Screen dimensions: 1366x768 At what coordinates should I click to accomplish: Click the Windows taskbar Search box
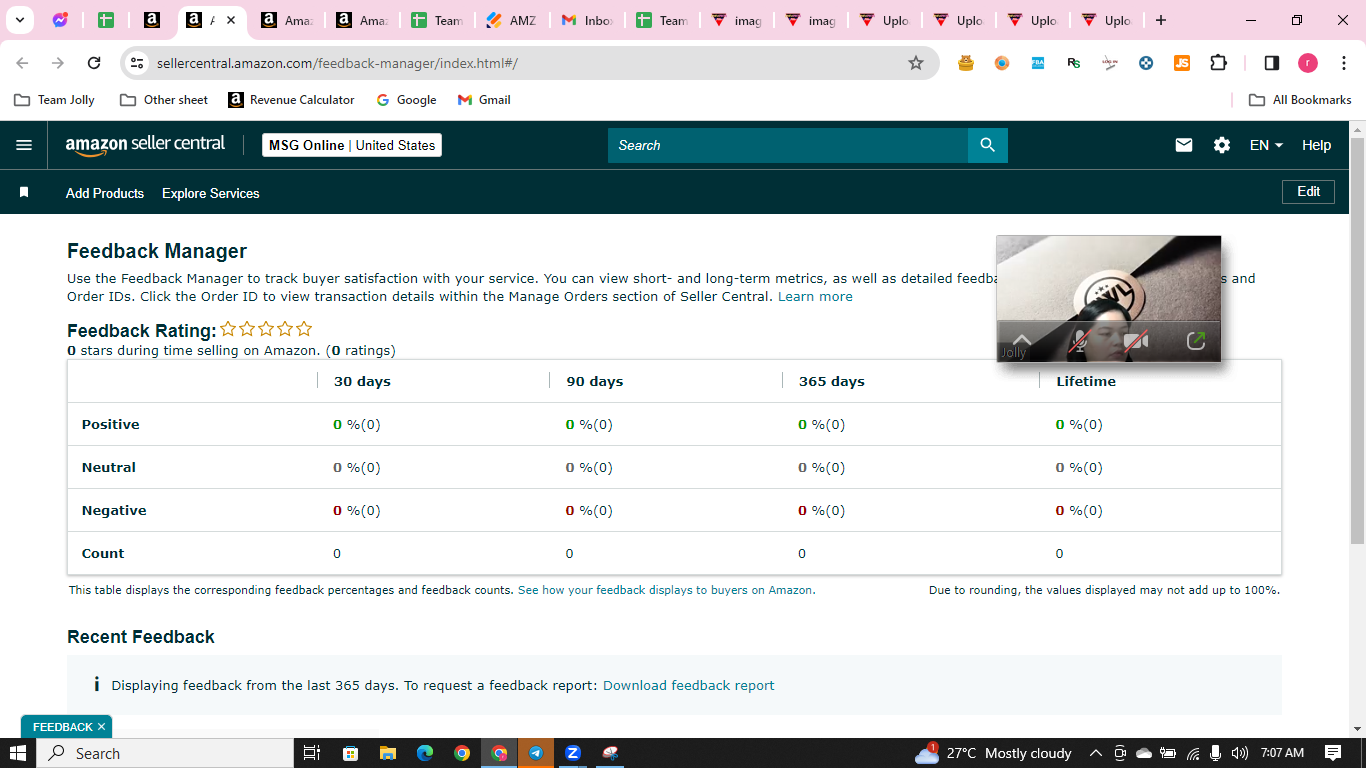point(165,753)
